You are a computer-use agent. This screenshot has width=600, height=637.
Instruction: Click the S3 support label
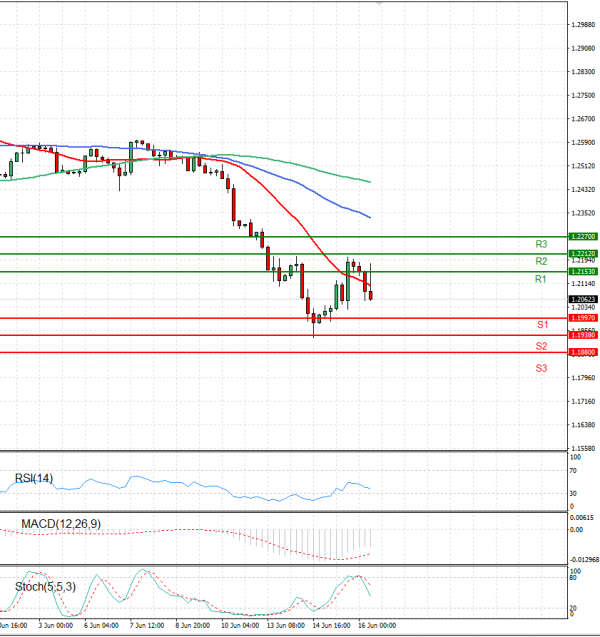(542, 368)
